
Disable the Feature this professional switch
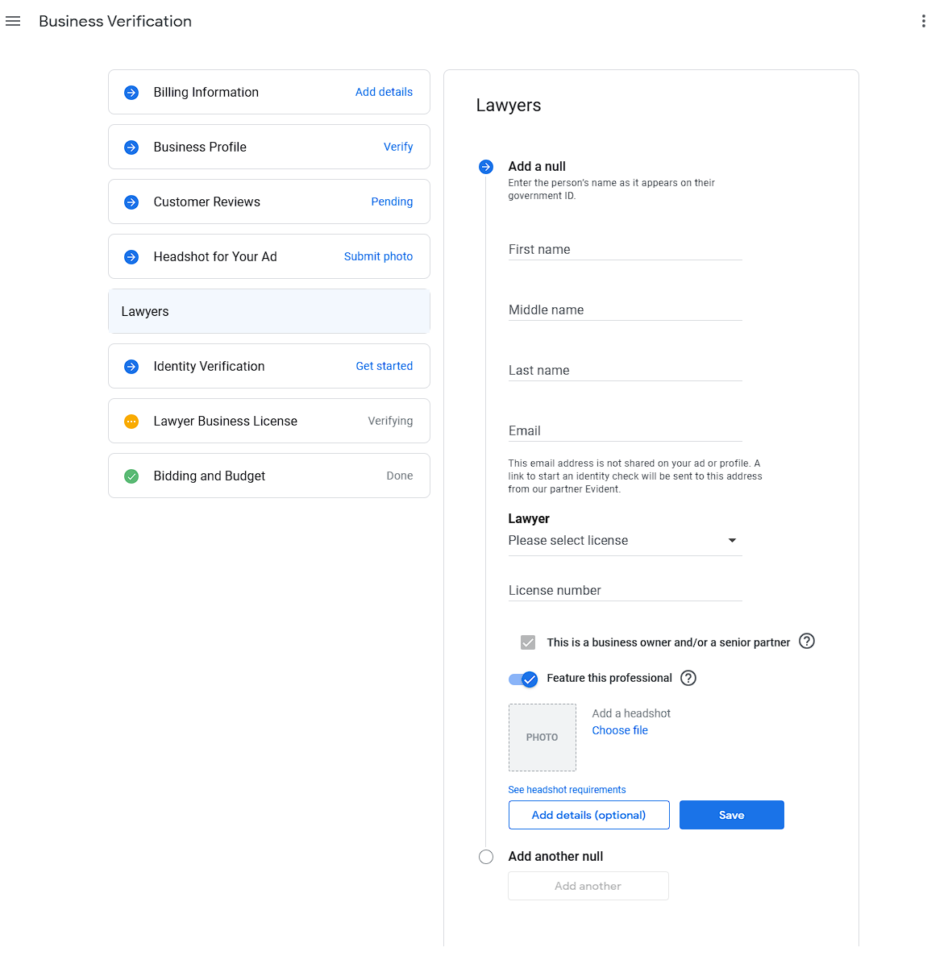(524, 679)
